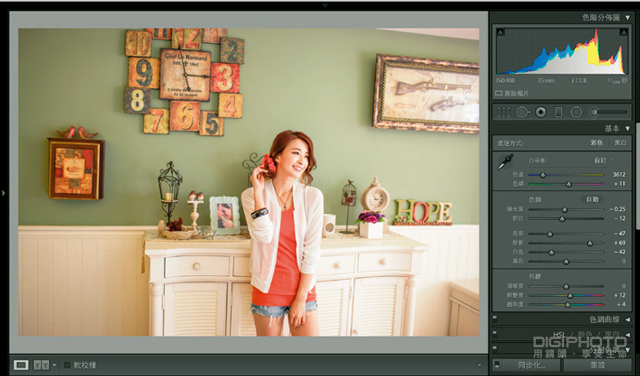Toggle shadow clipping indicator in histogram
This screenshot has height=376, width=640.
tap(501, 32)
